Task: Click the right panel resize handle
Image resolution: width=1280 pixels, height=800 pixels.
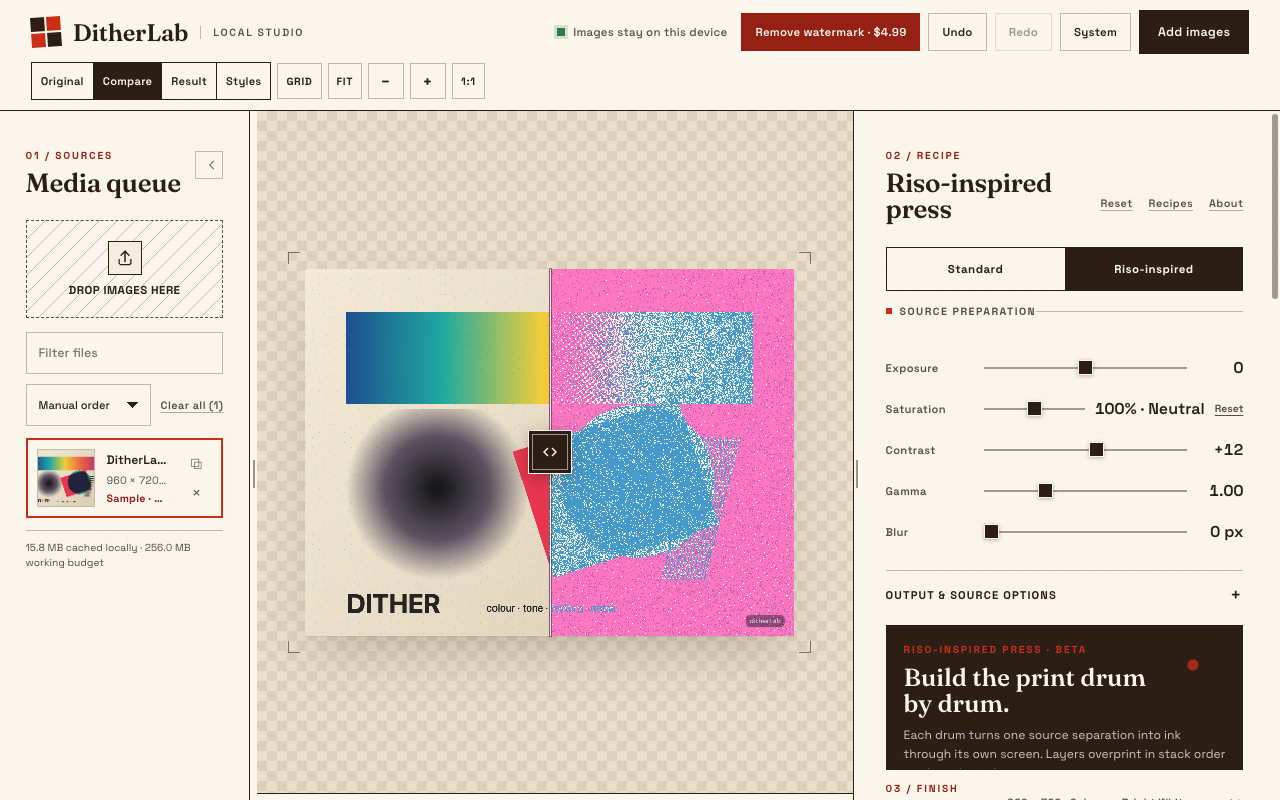Action: (857, 474)
